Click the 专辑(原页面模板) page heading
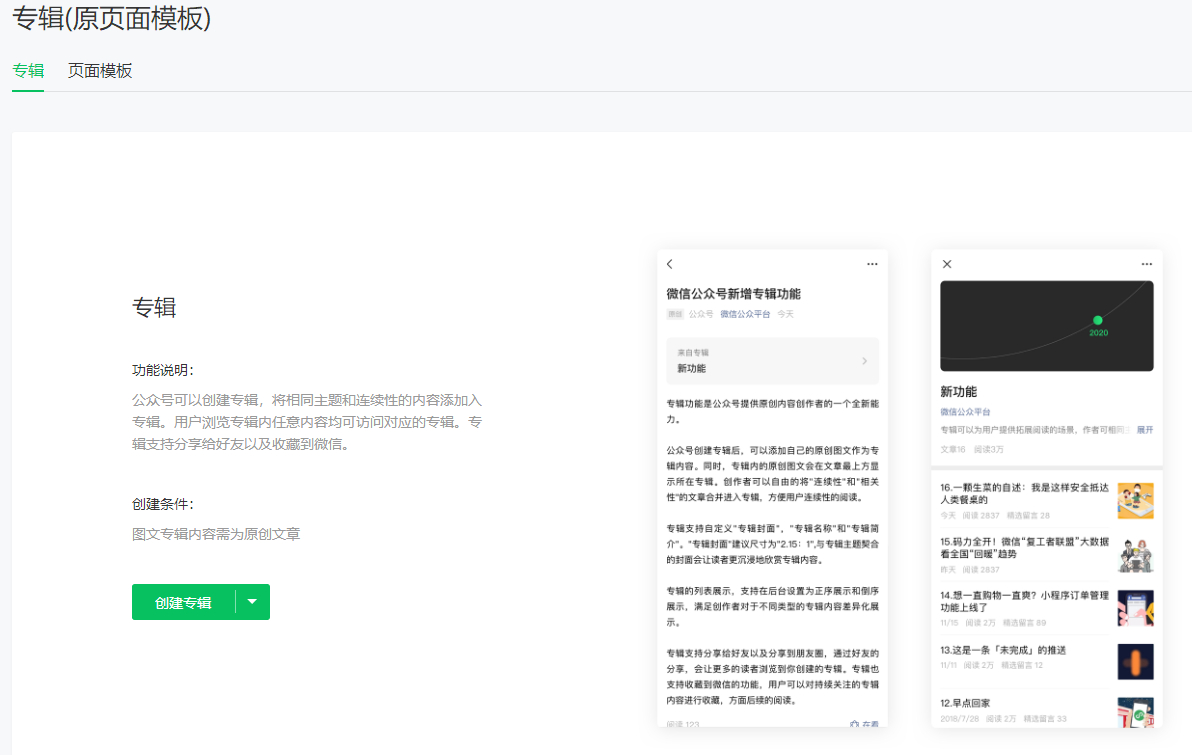 (112, 18)
